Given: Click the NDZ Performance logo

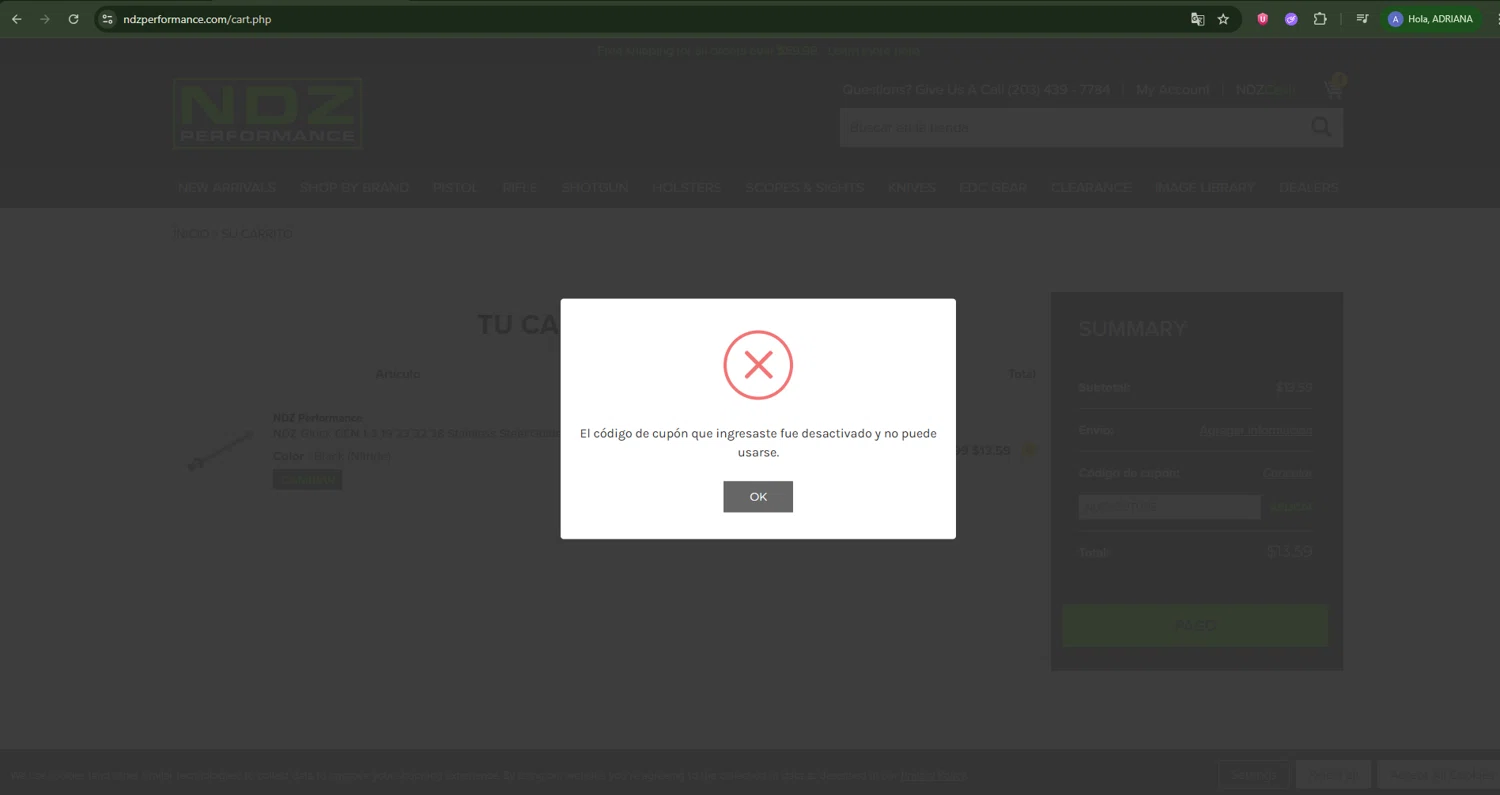Looking at the screenshot, I should [267, 114].
